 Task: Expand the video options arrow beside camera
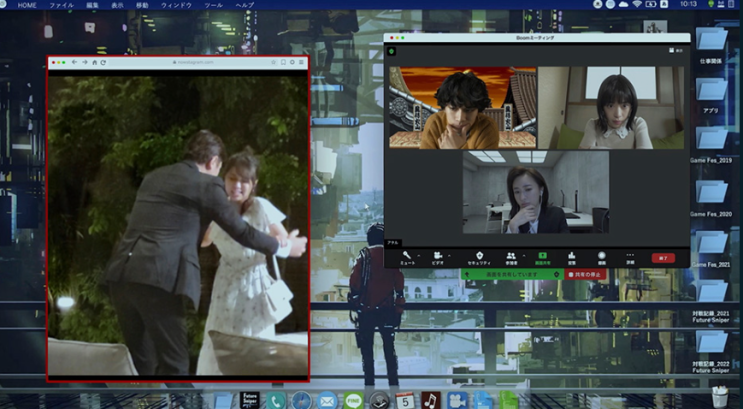449,256
